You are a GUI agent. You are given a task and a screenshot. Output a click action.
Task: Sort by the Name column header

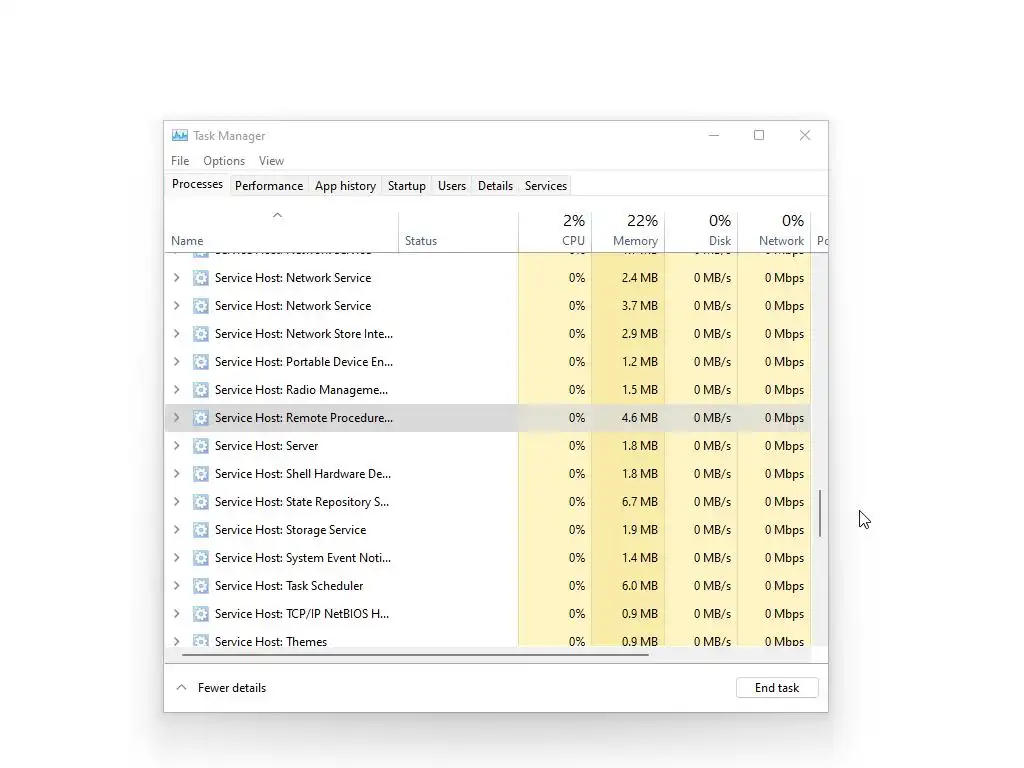click(x=281, y=231)
